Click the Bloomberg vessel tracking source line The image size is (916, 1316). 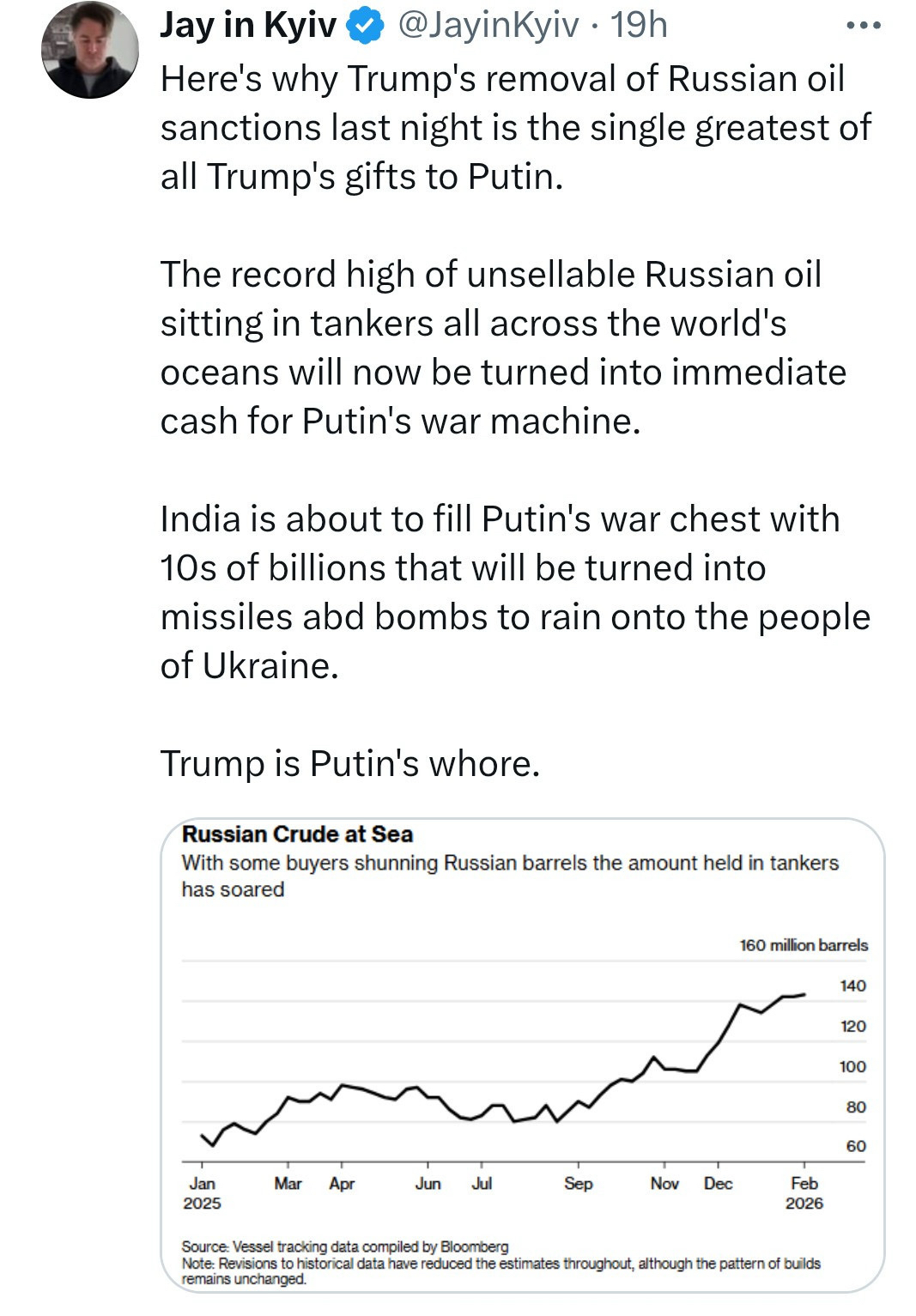coord(345,1246)
